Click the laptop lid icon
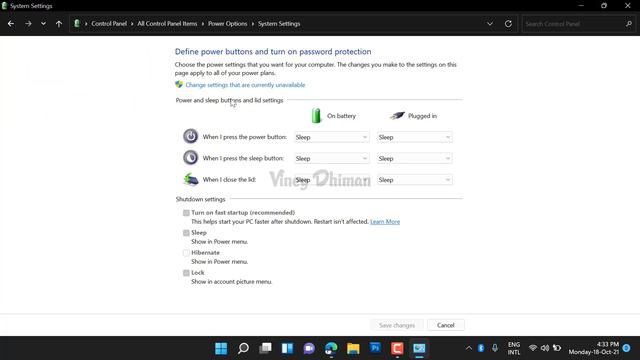The image size is (640, 360). pos(191,179)
